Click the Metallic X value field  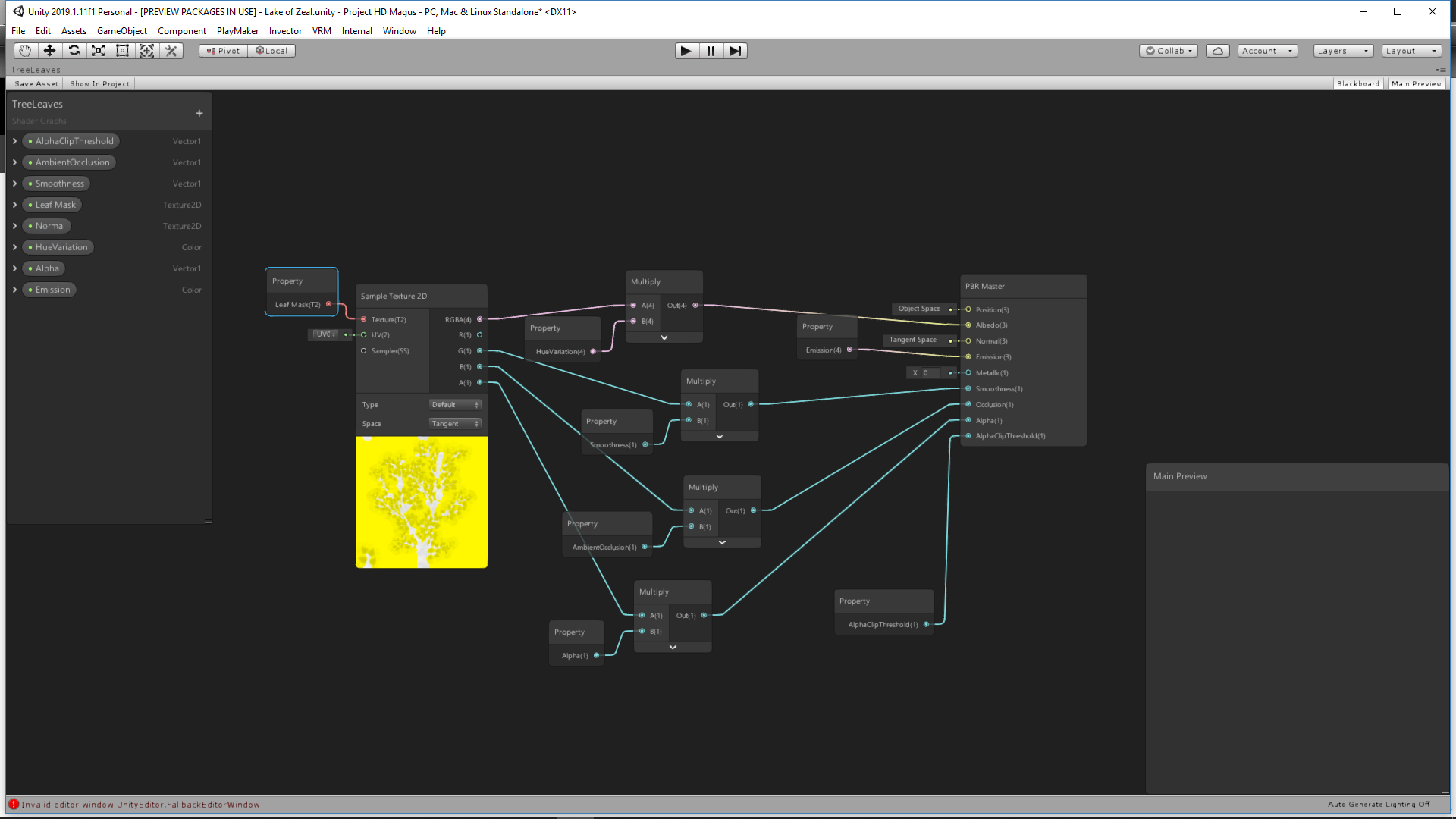pos(930,373)
